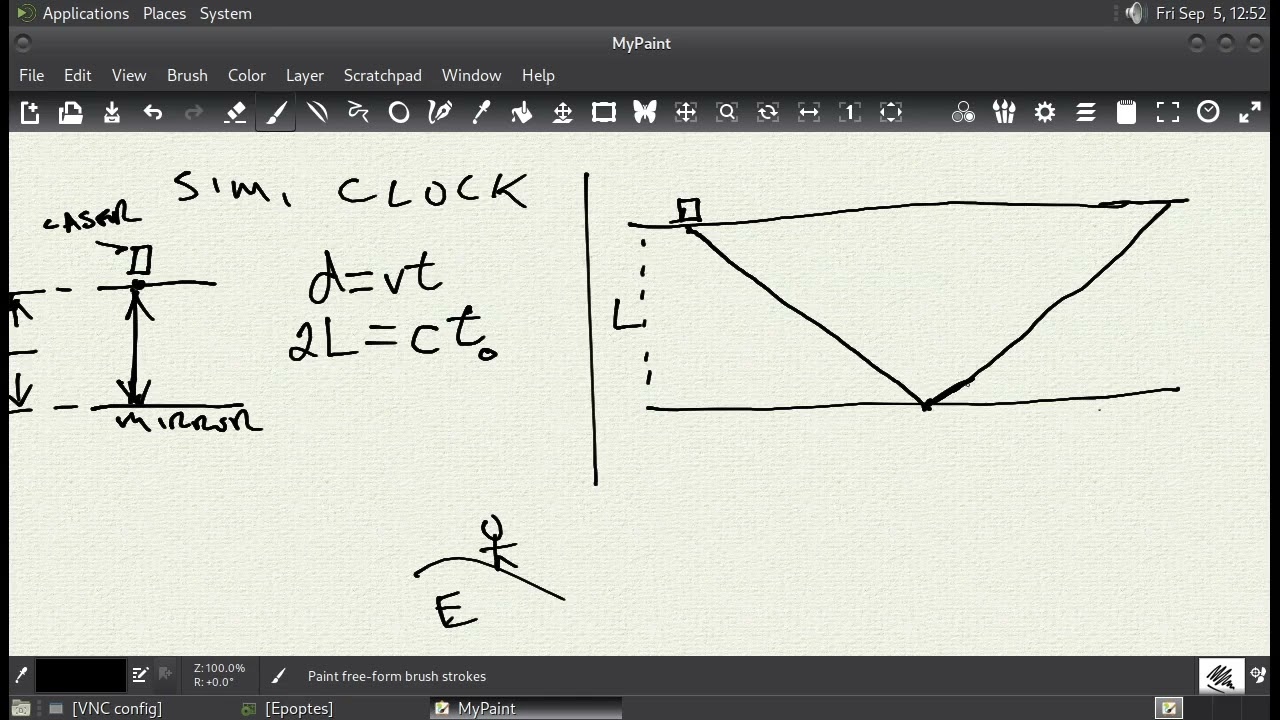Click the Fit View icon
Viewport: 1280px width, 720px height.
coord(891,113)
